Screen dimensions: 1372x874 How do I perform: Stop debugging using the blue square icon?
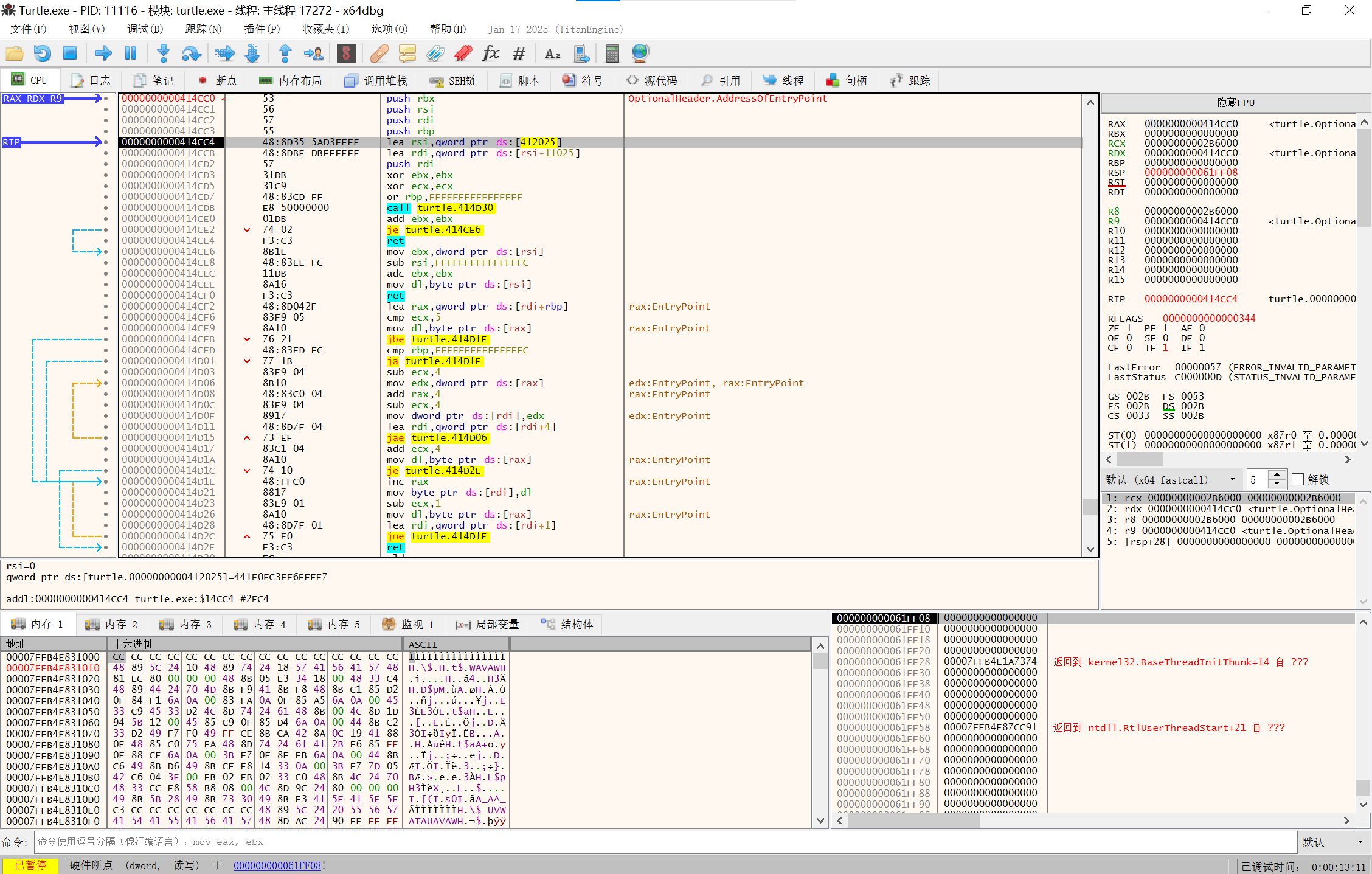tap(70, 54)
